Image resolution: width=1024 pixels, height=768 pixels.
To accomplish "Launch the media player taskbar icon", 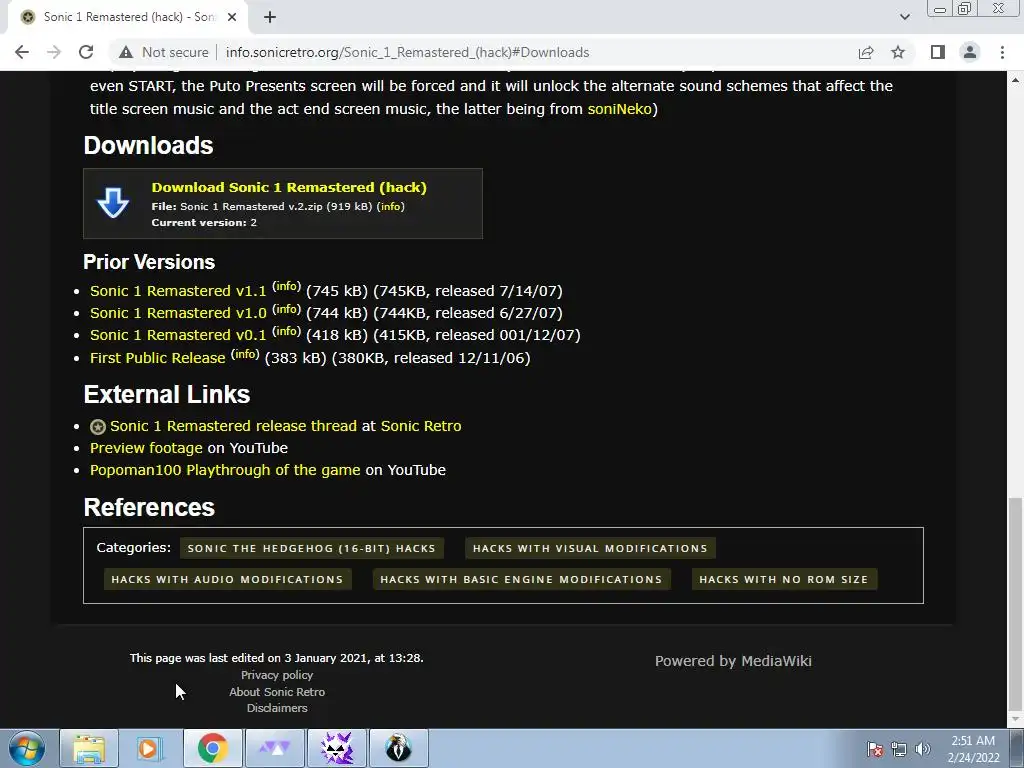I will (x=150, y=748).
